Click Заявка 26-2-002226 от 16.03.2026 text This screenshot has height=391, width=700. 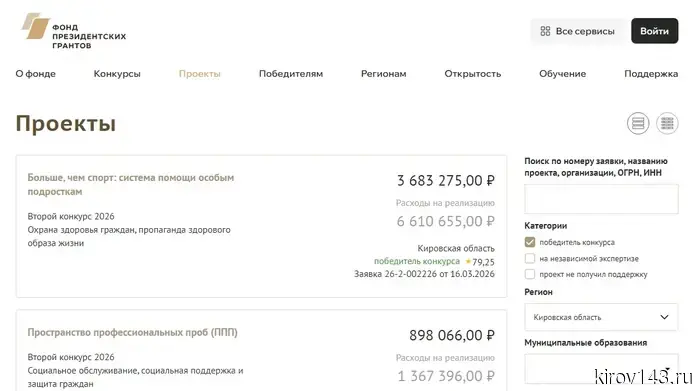pos(424,274)
